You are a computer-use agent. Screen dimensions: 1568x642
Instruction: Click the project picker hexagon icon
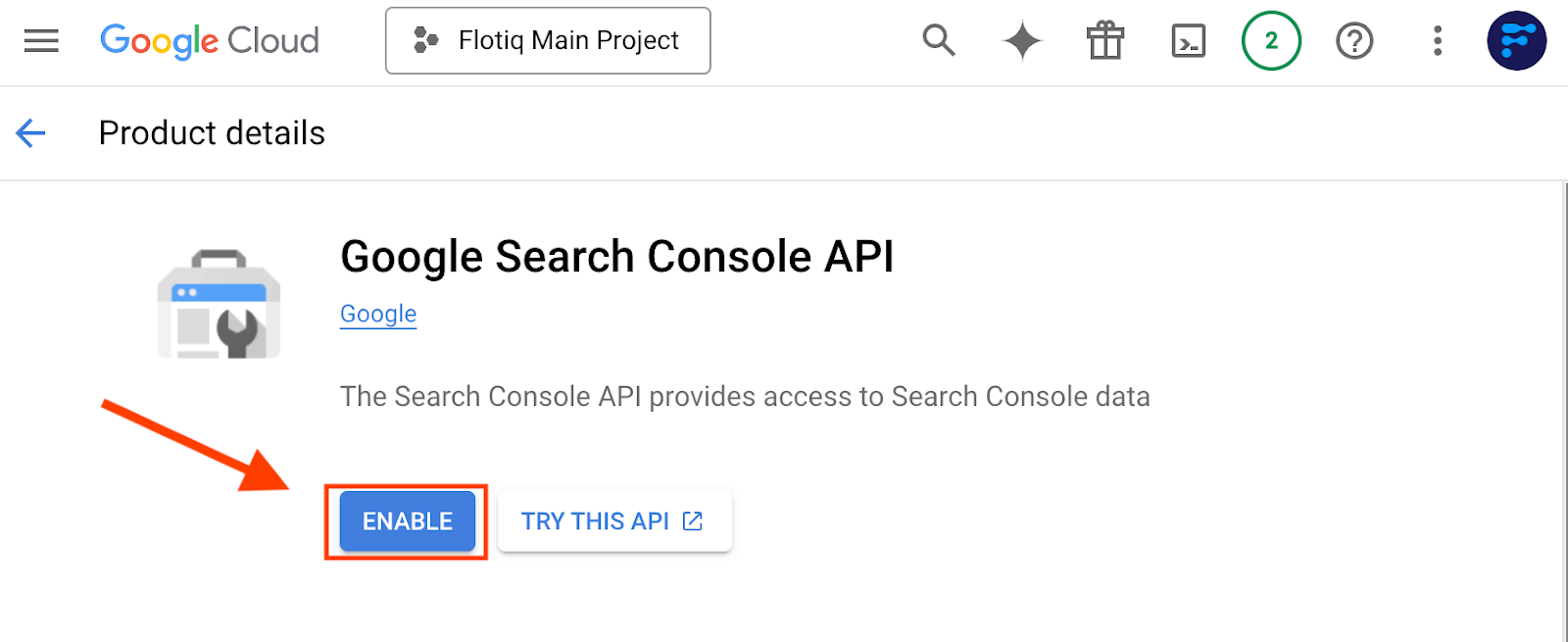pos(425,40)
